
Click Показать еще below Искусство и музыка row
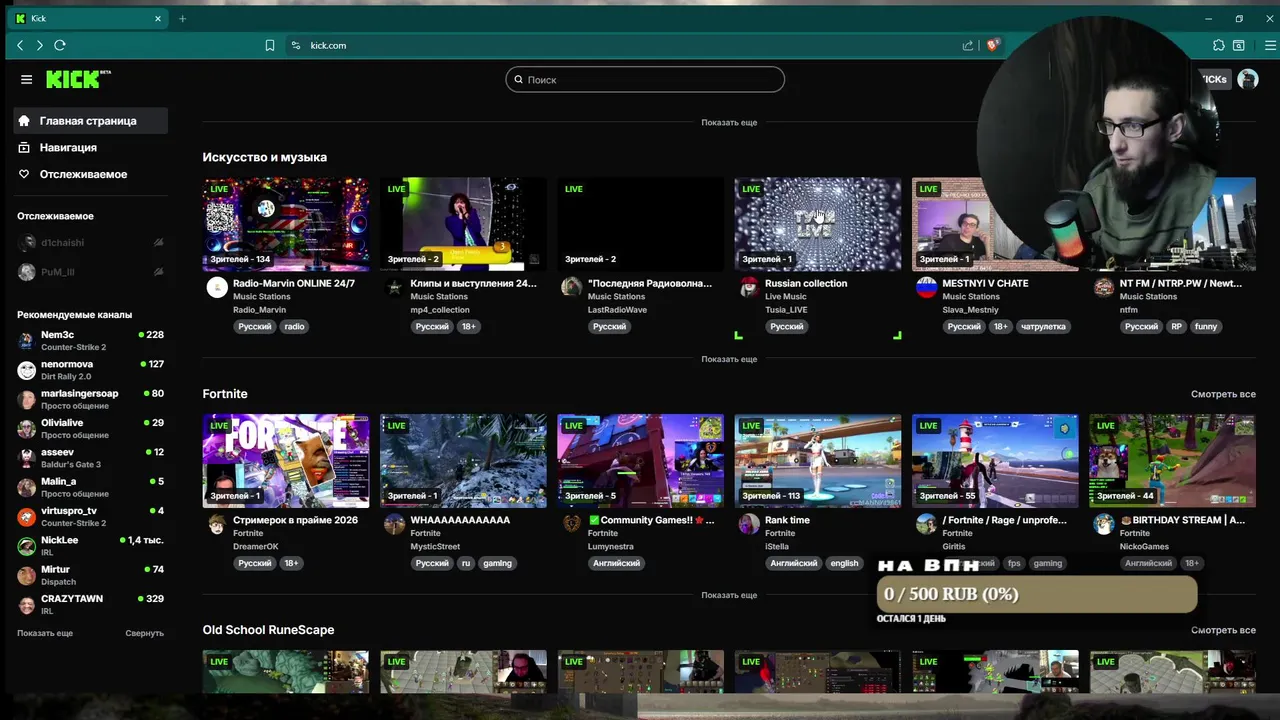coord(729,359)
